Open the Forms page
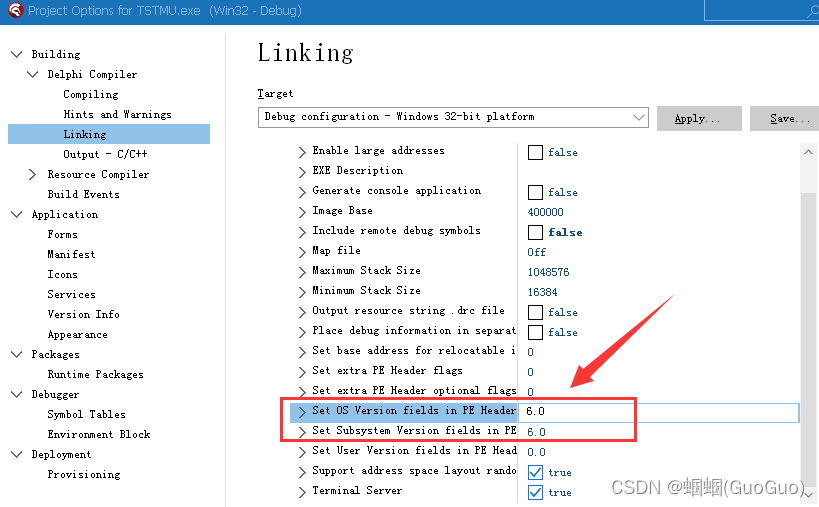 click(63, 234)
